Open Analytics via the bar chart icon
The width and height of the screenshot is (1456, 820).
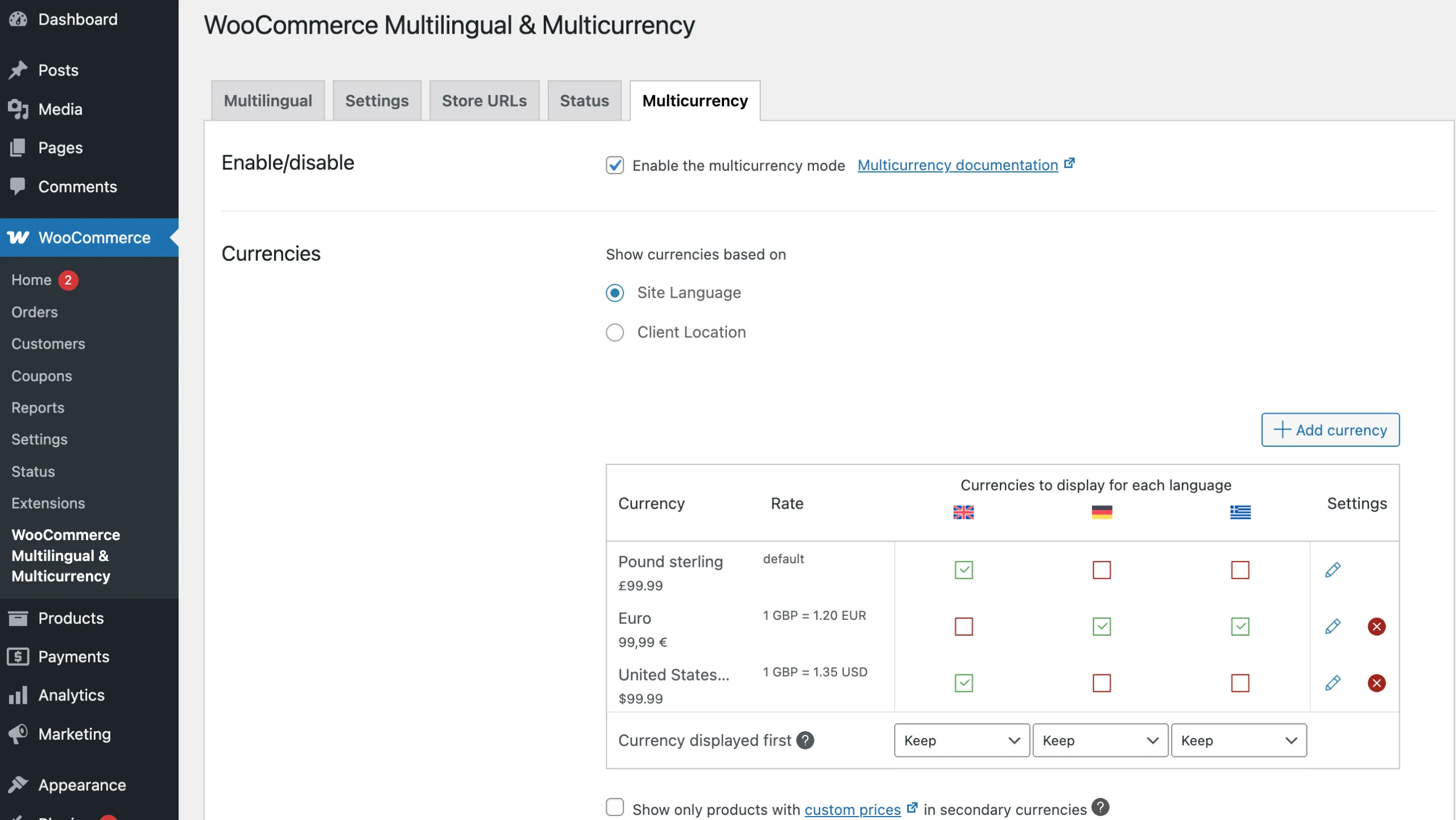point(19,695)
